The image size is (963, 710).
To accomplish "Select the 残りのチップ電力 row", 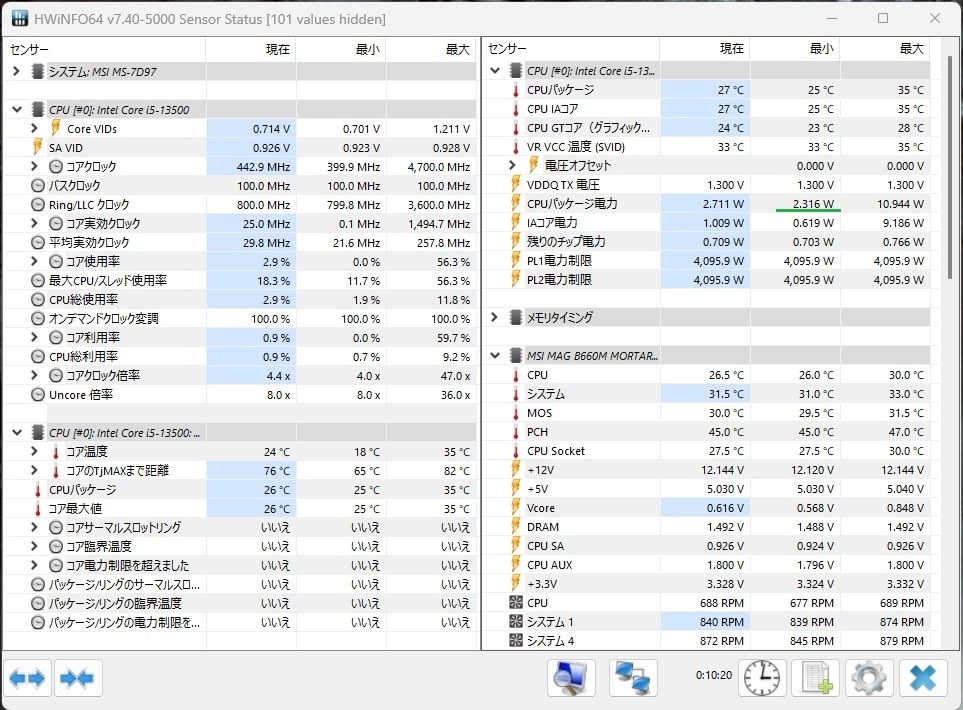I will (x=707, y=241).
